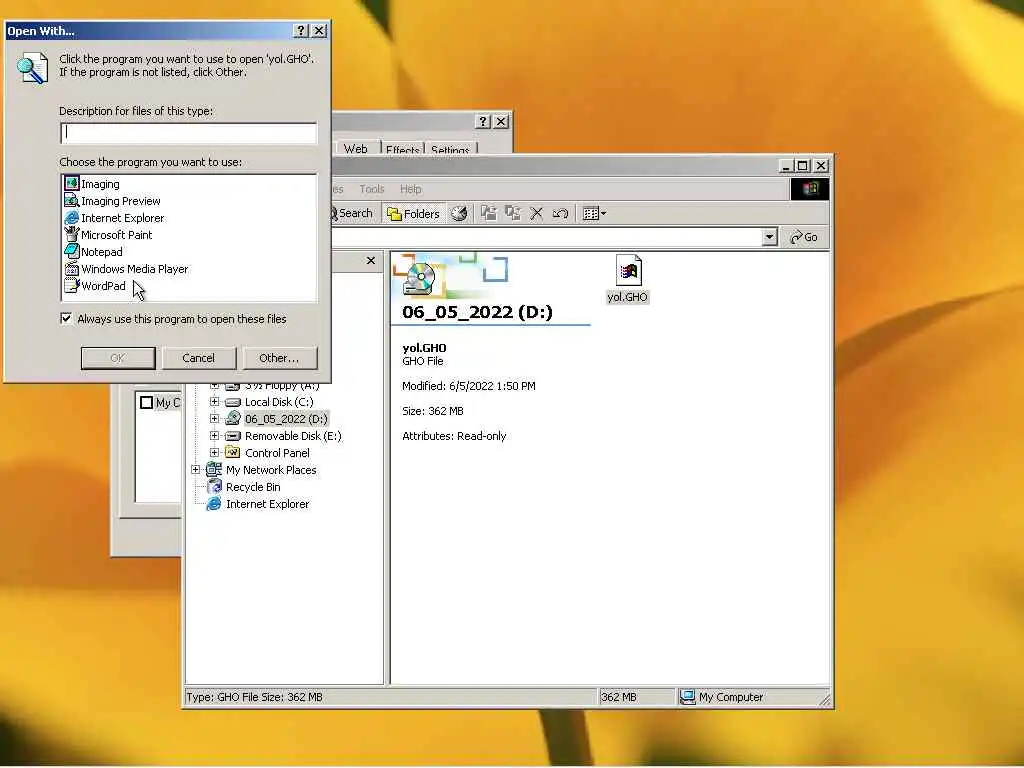1024x768 pixels.
Task: Click 'Type: GHO File Size: 362 MB' status text
Action: [254, 697]
